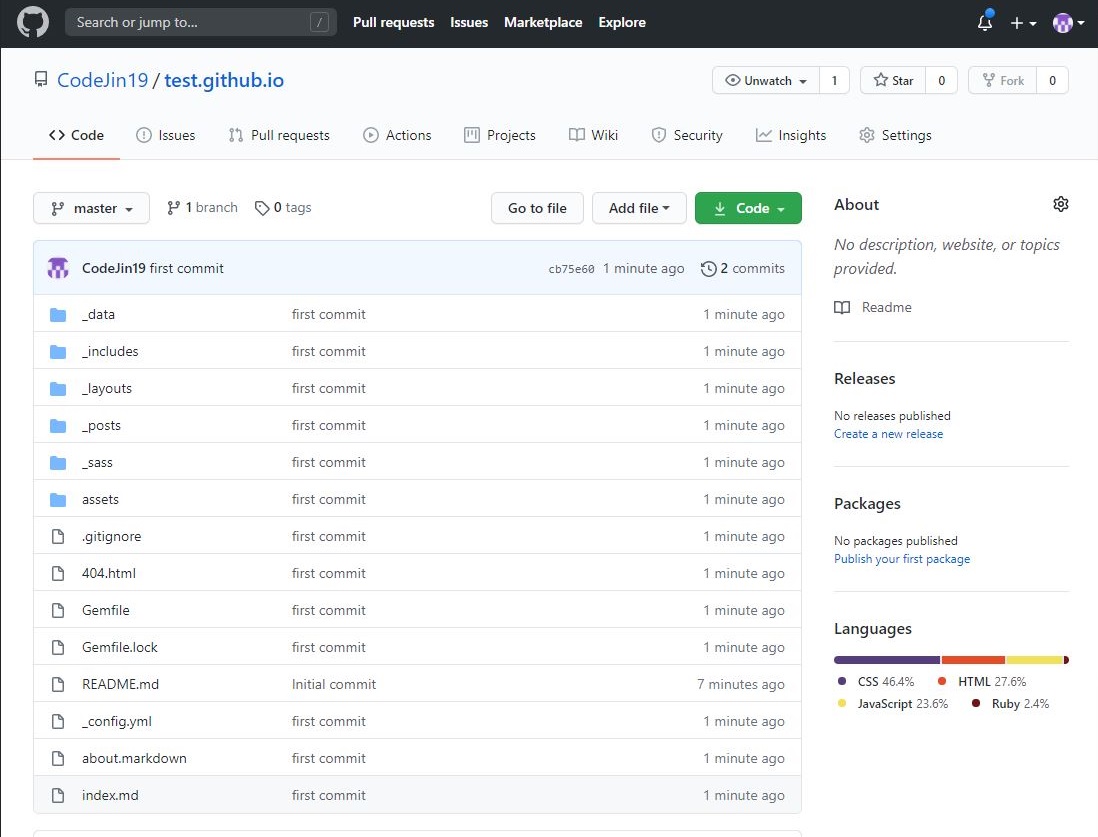Open the CodeJin19 owner link

[x=102, y=81]
